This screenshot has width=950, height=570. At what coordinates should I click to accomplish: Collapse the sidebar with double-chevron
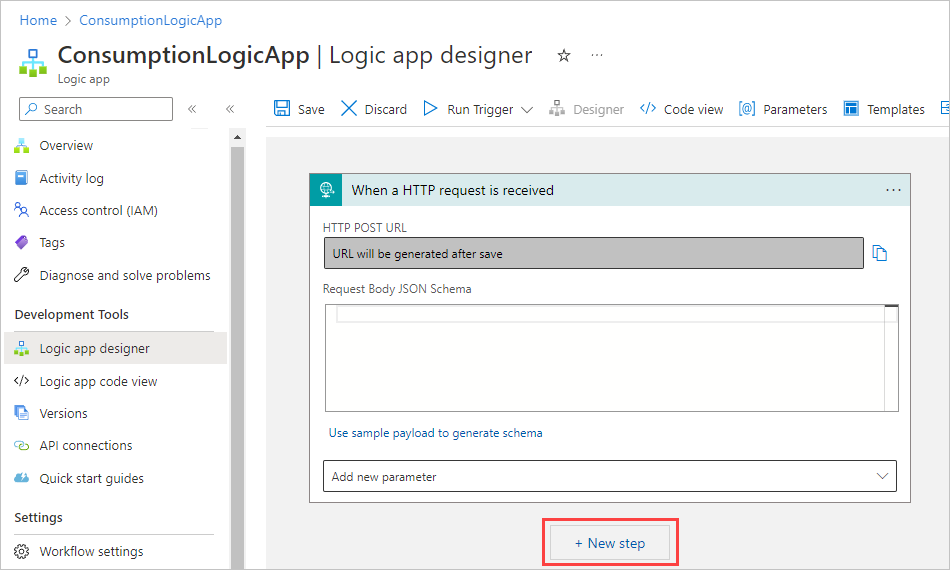192,109
